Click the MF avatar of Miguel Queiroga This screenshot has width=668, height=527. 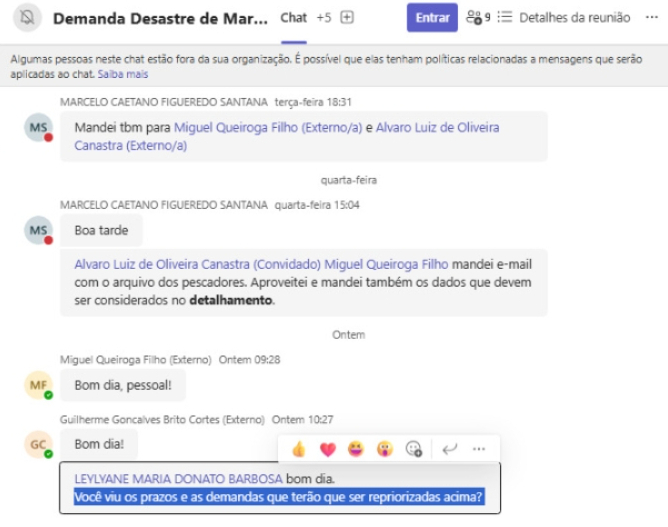[38, 385]
